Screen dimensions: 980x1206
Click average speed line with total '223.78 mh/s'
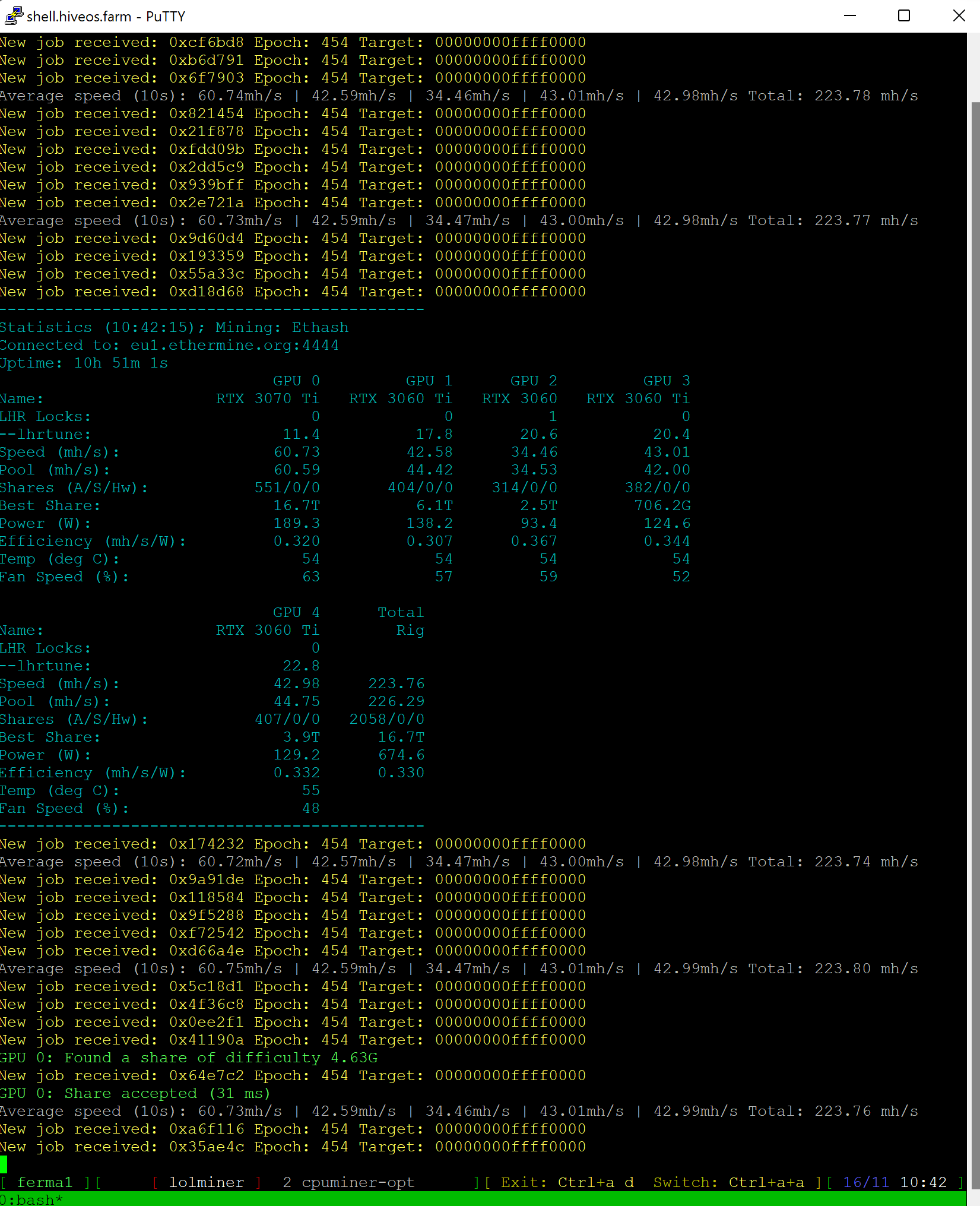[x=459, y=96]
